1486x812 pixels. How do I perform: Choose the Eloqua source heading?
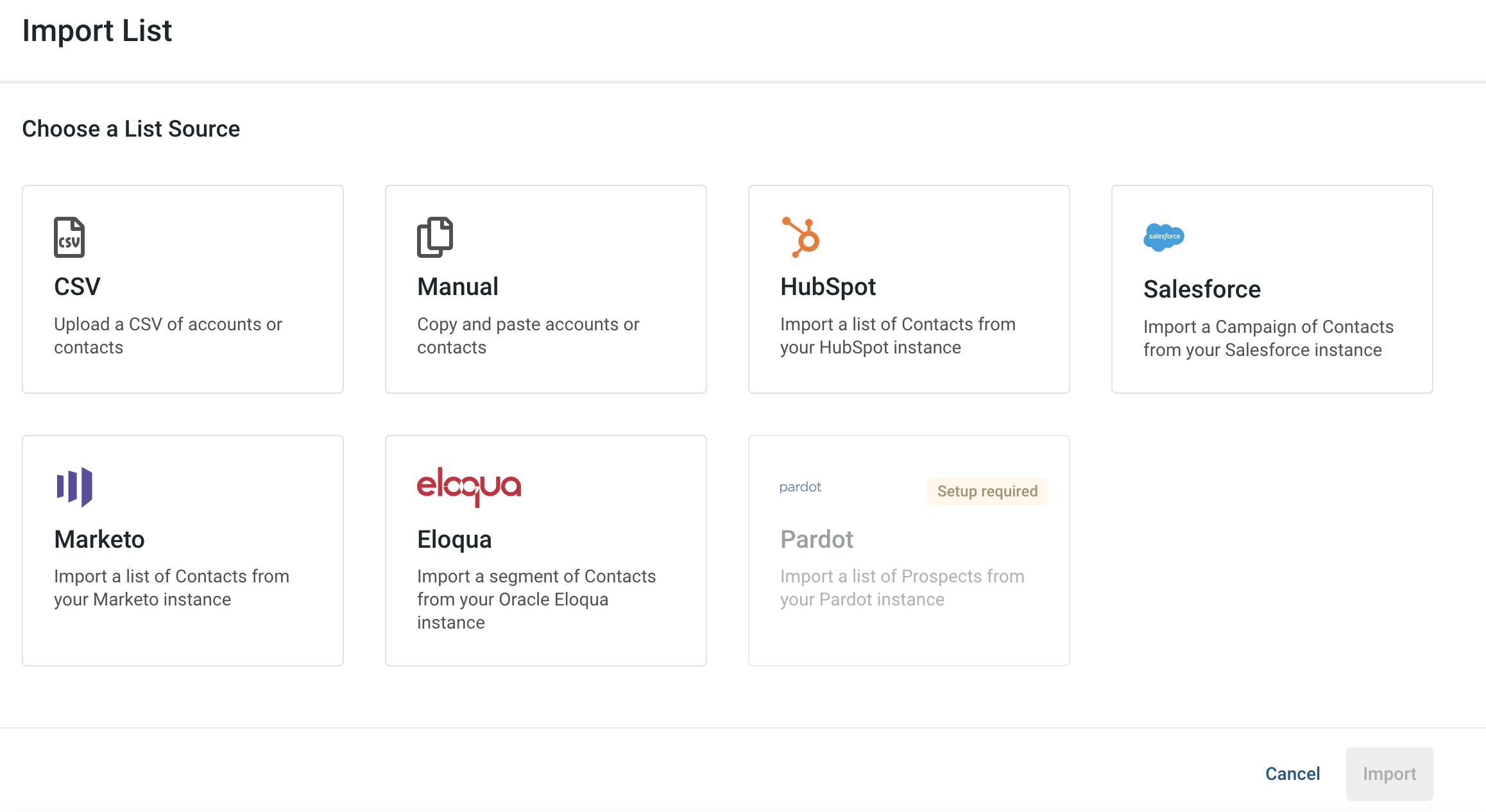tap(454, 539)
